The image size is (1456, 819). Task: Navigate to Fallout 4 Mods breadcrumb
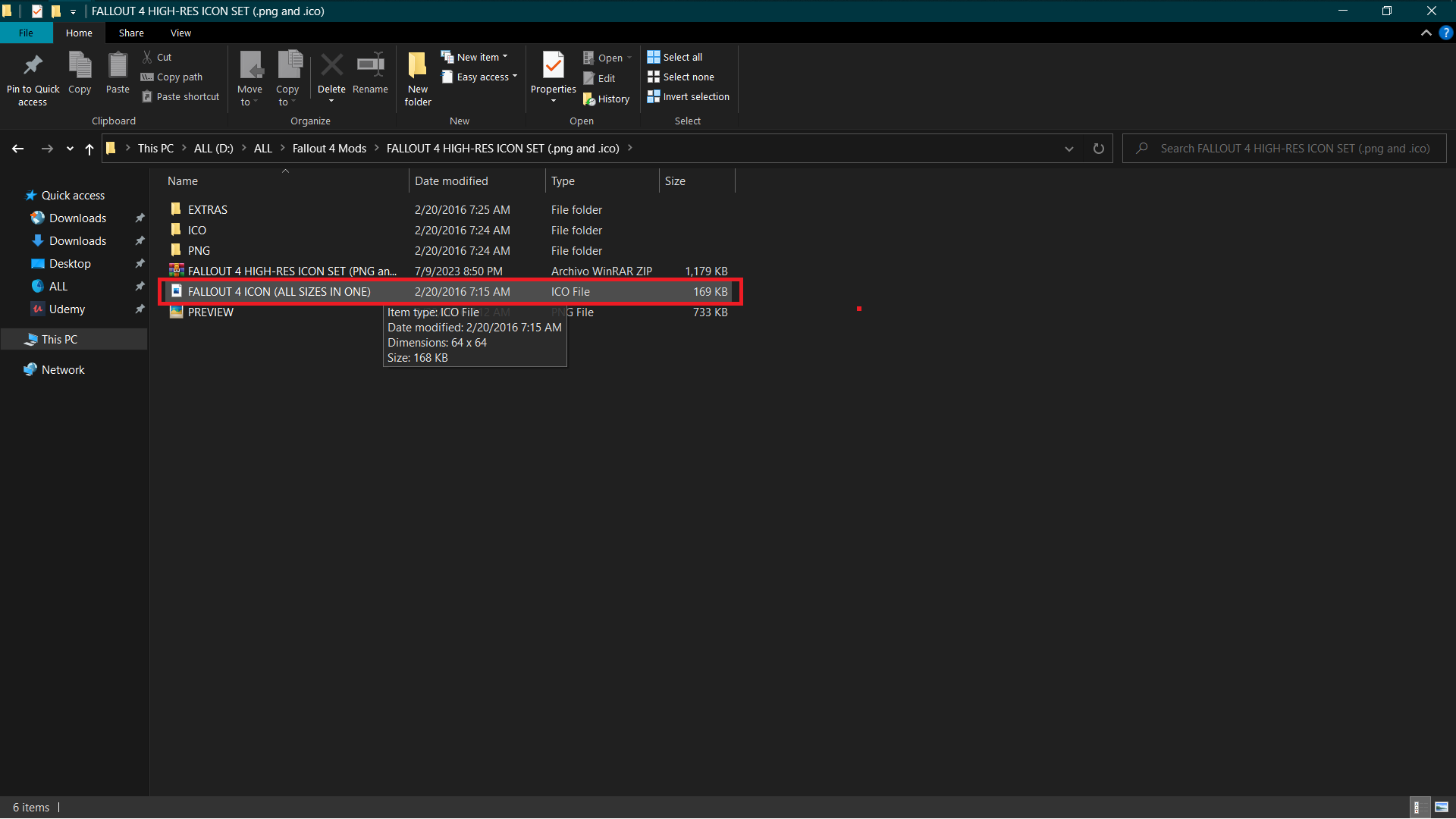coord(329,149)
